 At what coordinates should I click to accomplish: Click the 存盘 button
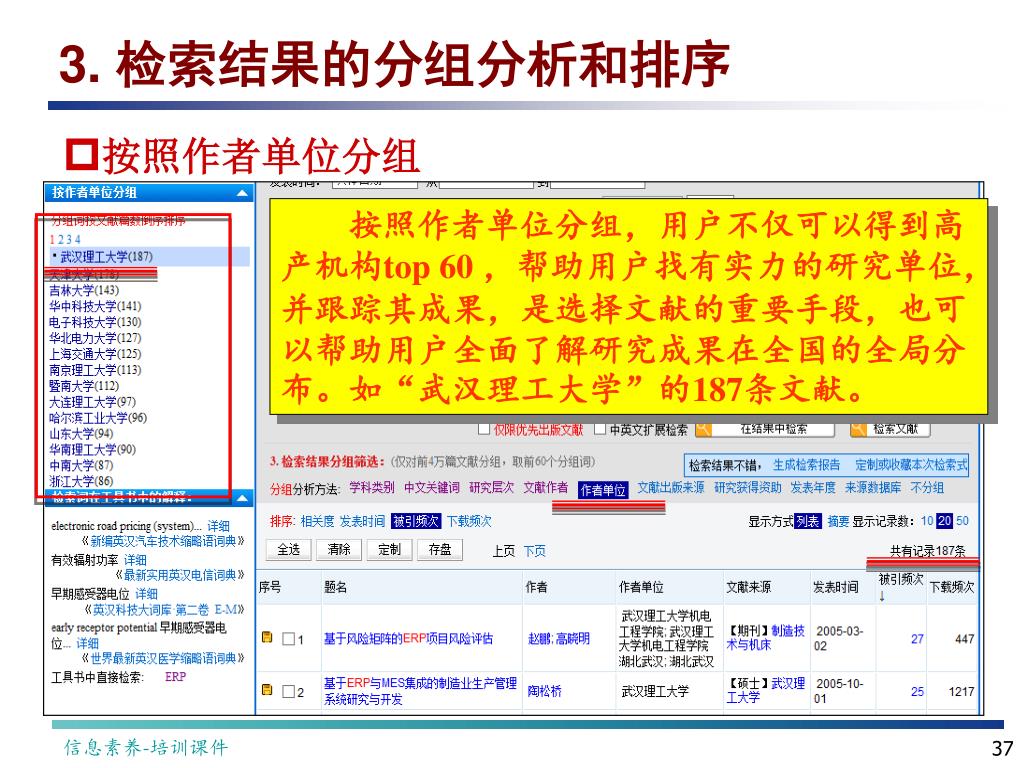(x=440, y=550)
